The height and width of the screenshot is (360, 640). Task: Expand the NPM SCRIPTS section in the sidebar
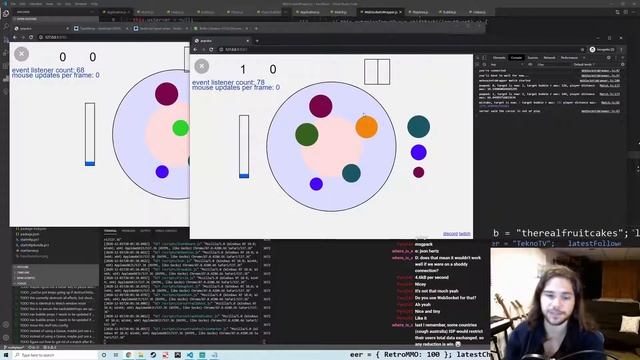pos(56,278)
